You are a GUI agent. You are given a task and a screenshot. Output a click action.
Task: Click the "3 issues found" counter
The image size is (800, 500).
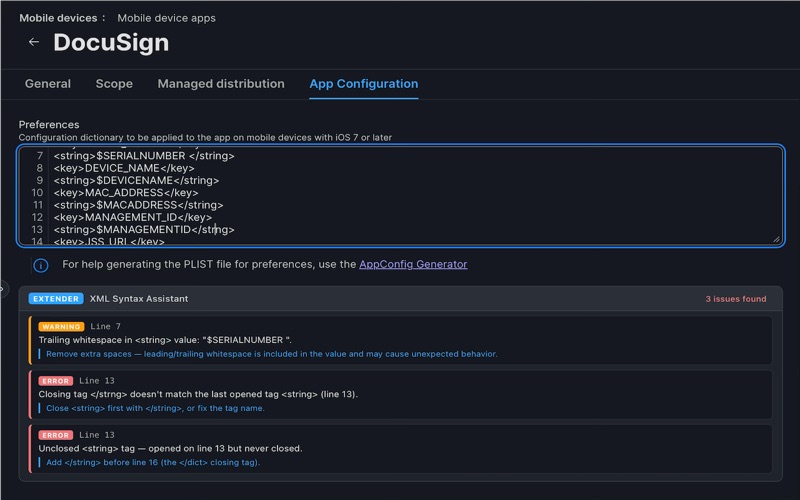click(735, 299)
